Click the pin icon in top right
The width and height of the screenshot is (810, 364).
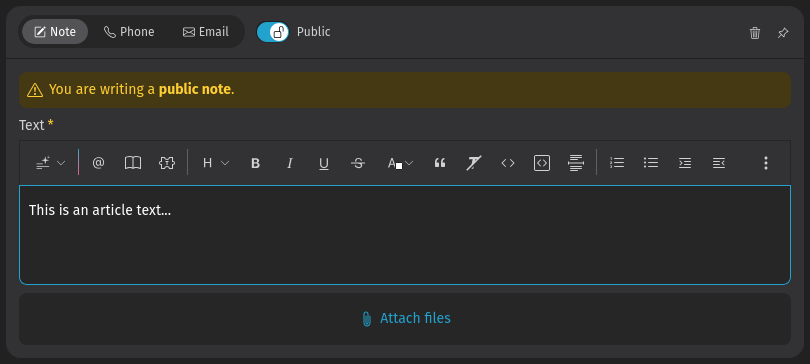coord(783,33)
